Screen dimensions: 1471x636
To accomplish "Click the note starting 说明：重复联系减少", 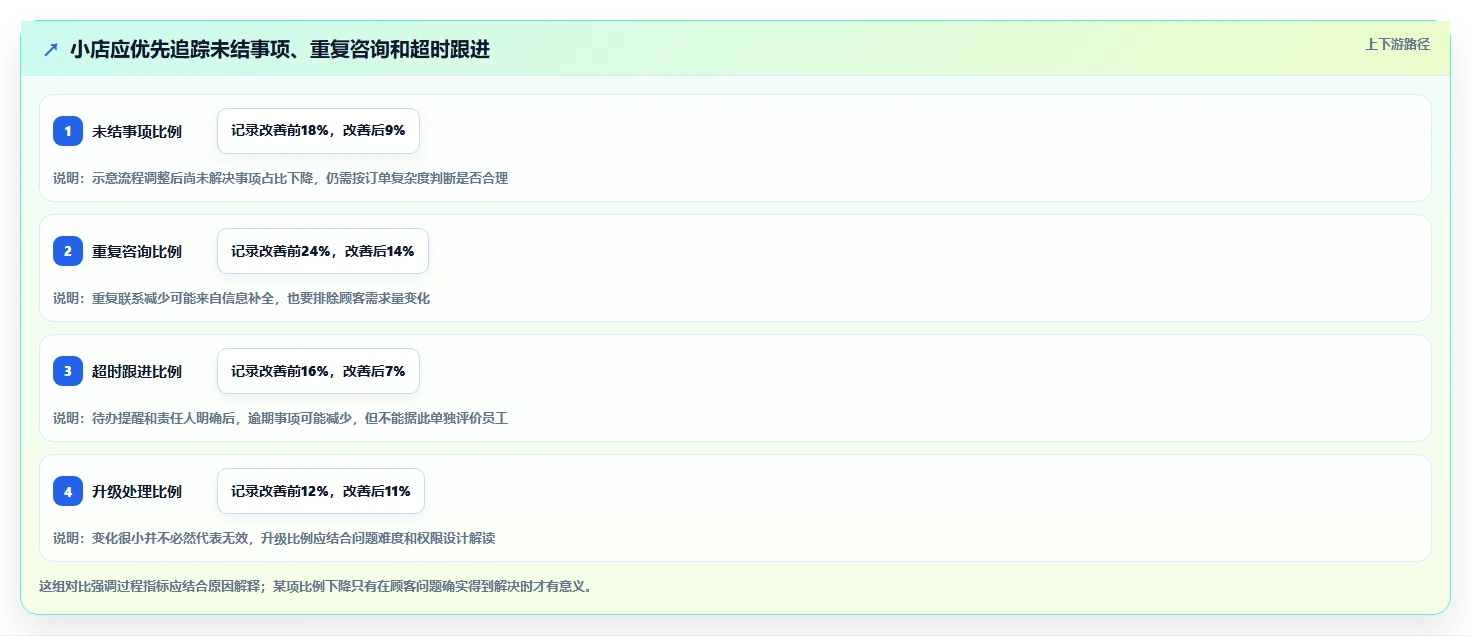I will click(x=241, y=298).
